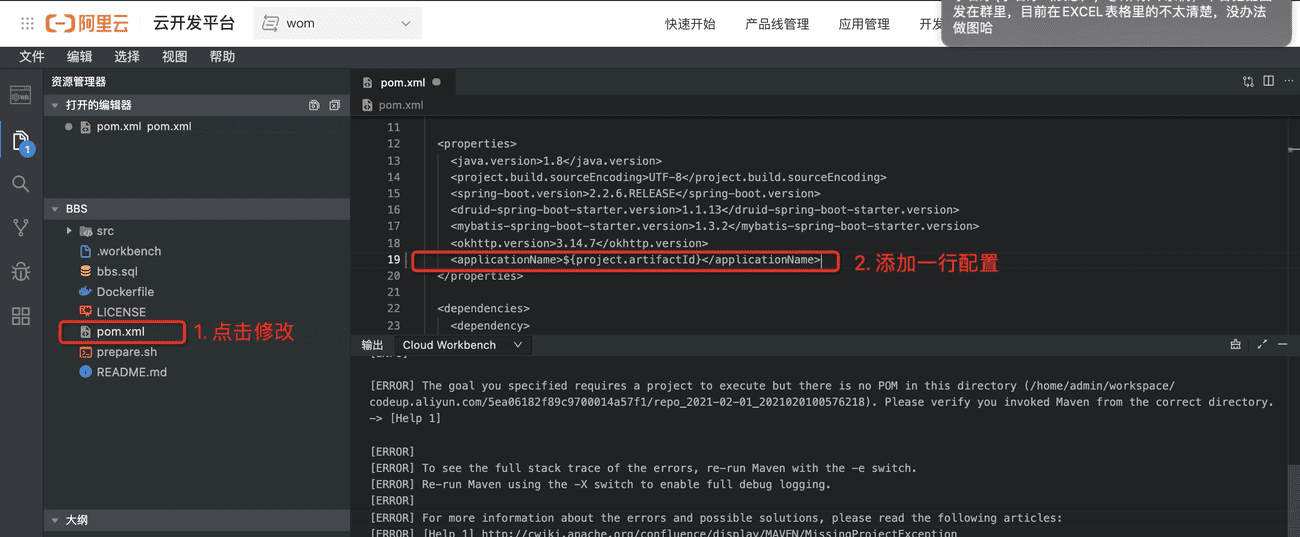
Task: Open the 文件 menu
Action: tap(32, 57)
